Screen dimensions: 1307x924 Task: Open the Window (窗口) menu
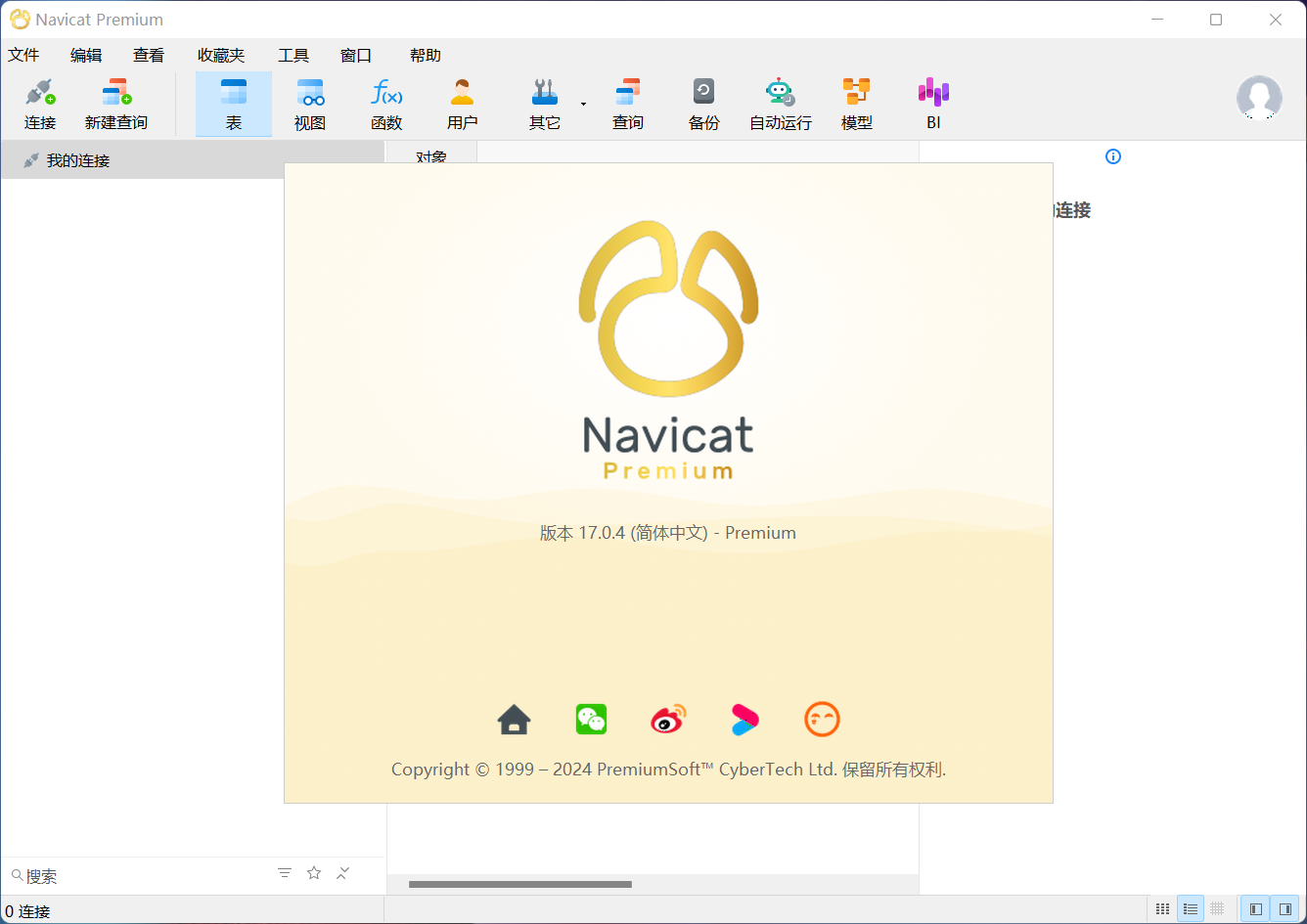356,56
